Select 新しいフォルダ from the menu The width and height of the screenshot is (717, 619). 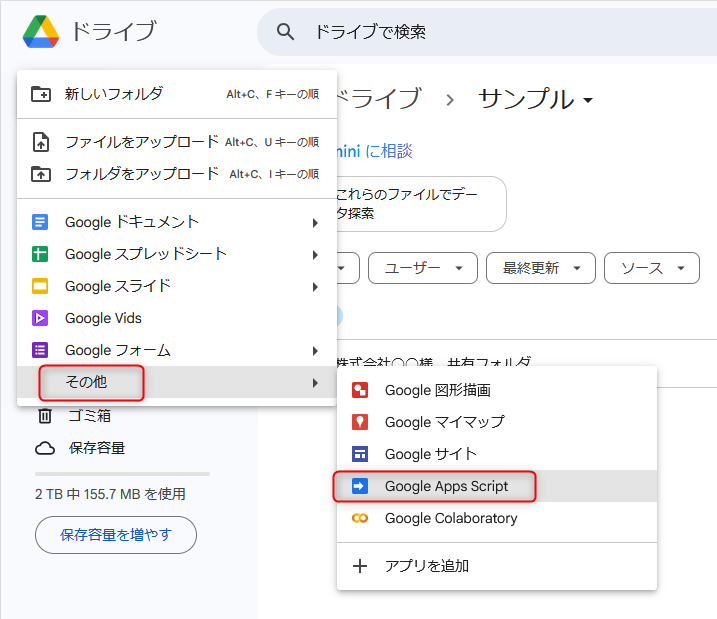tap(114, 94)
